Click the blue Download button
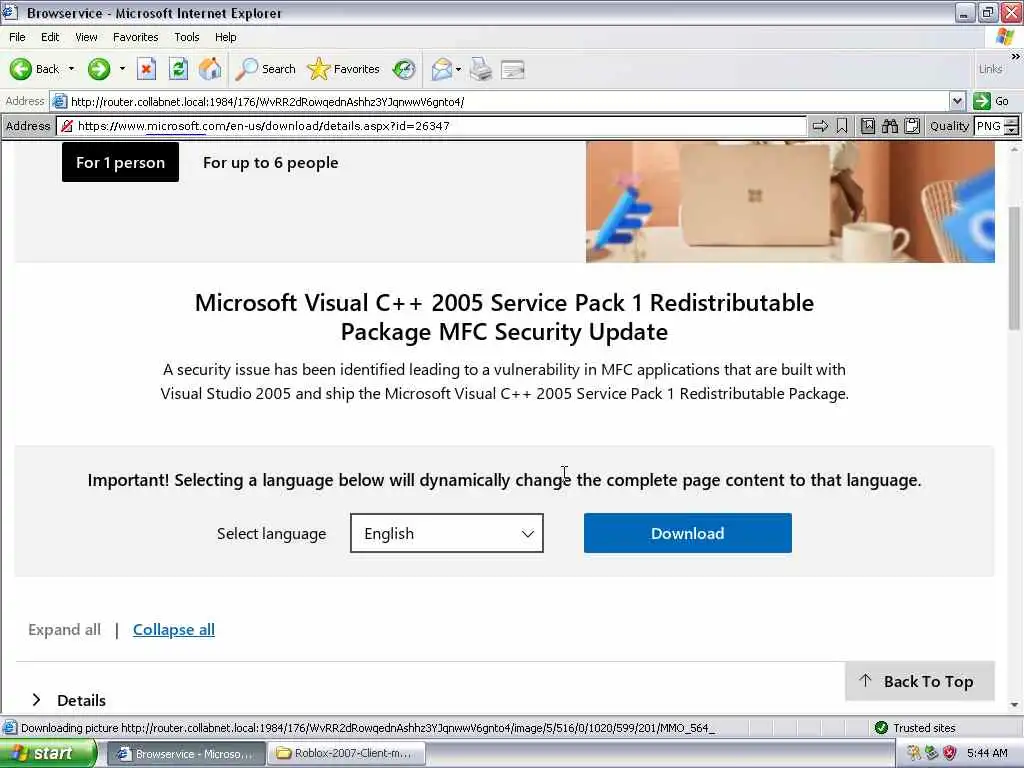 pyautogui.click(x=688, y=533)
